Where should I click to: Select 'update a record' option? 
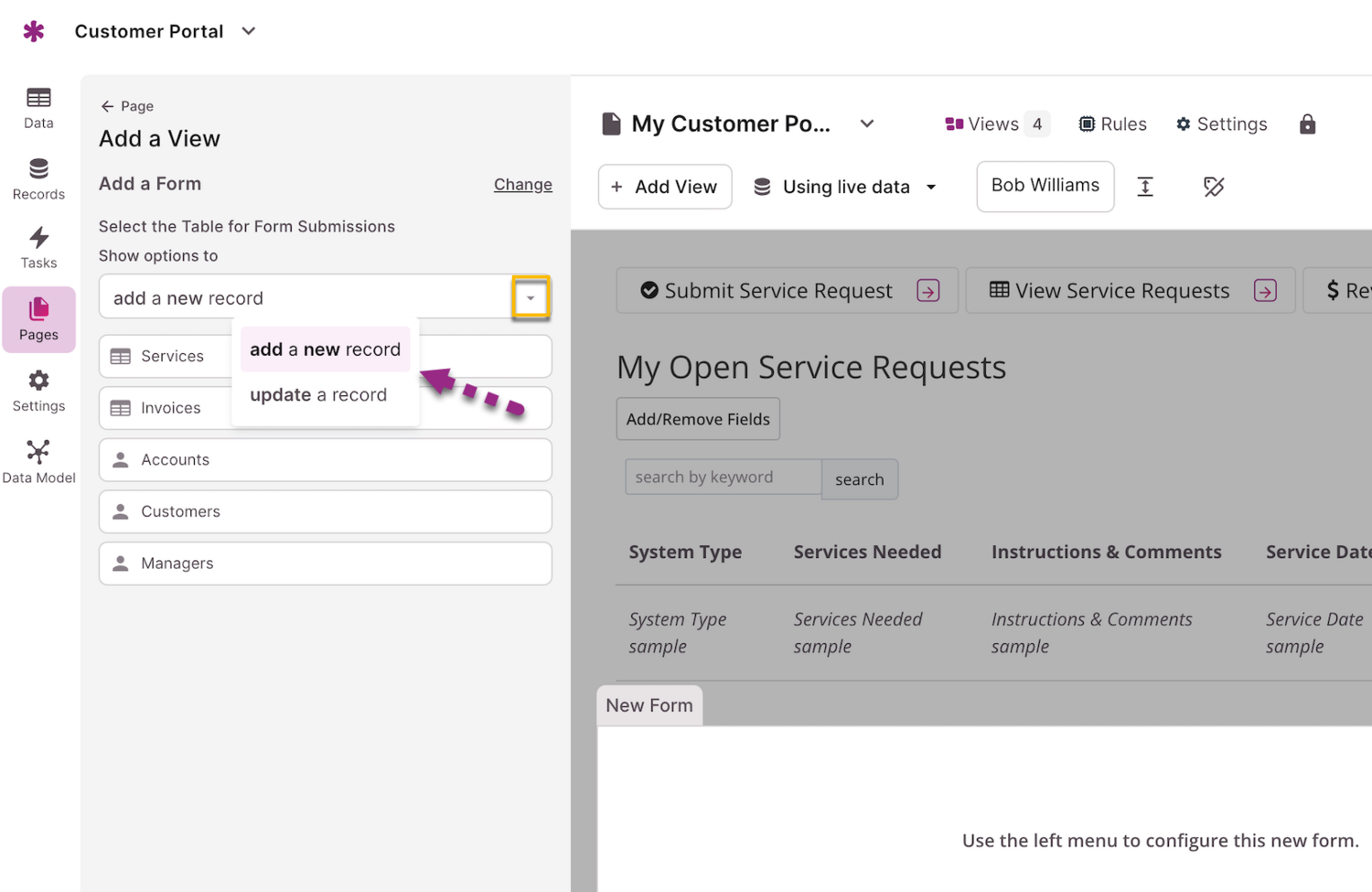point(318,395)
